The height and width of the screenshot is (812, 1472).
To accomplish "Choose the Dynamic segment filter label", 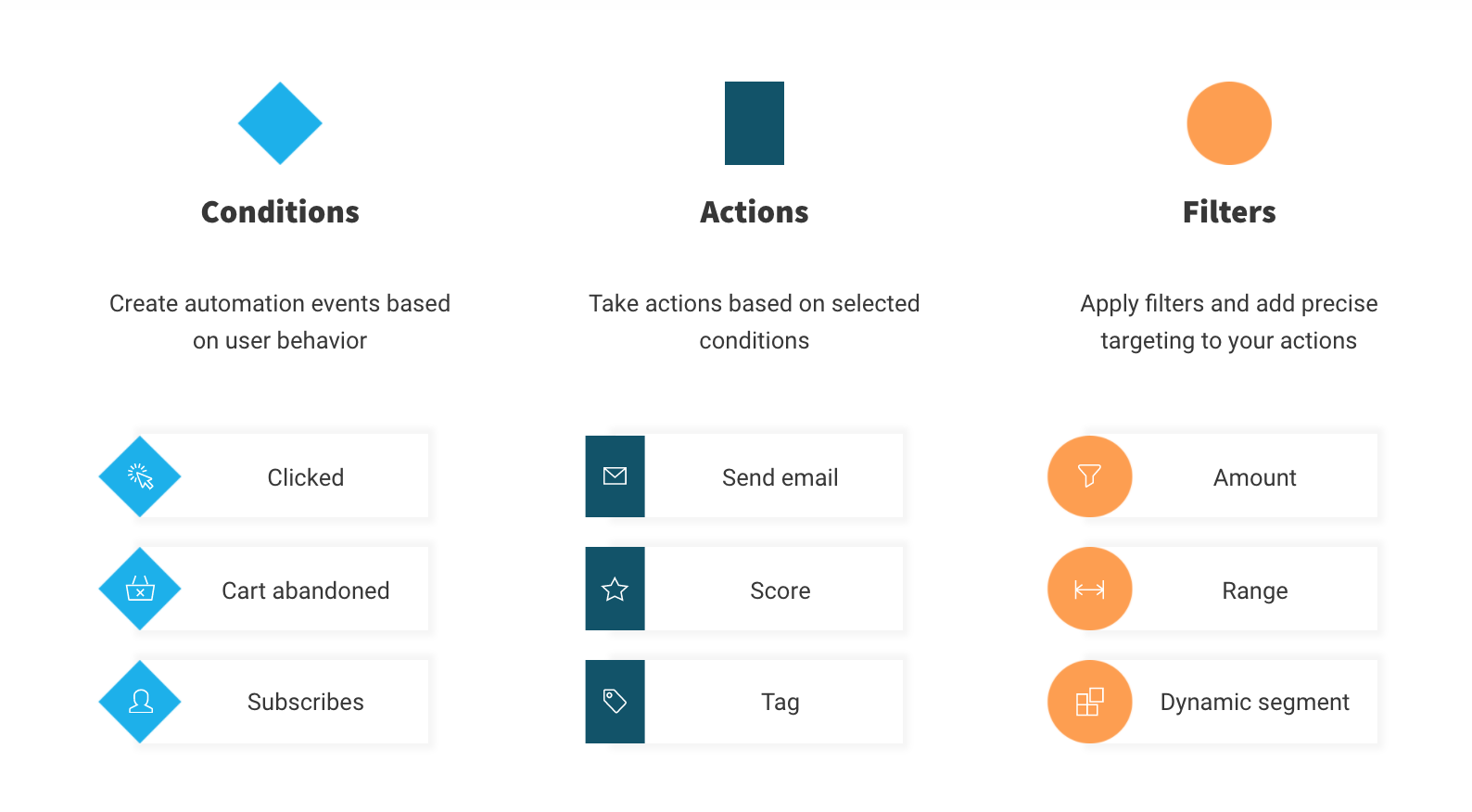I will 1255,702.
